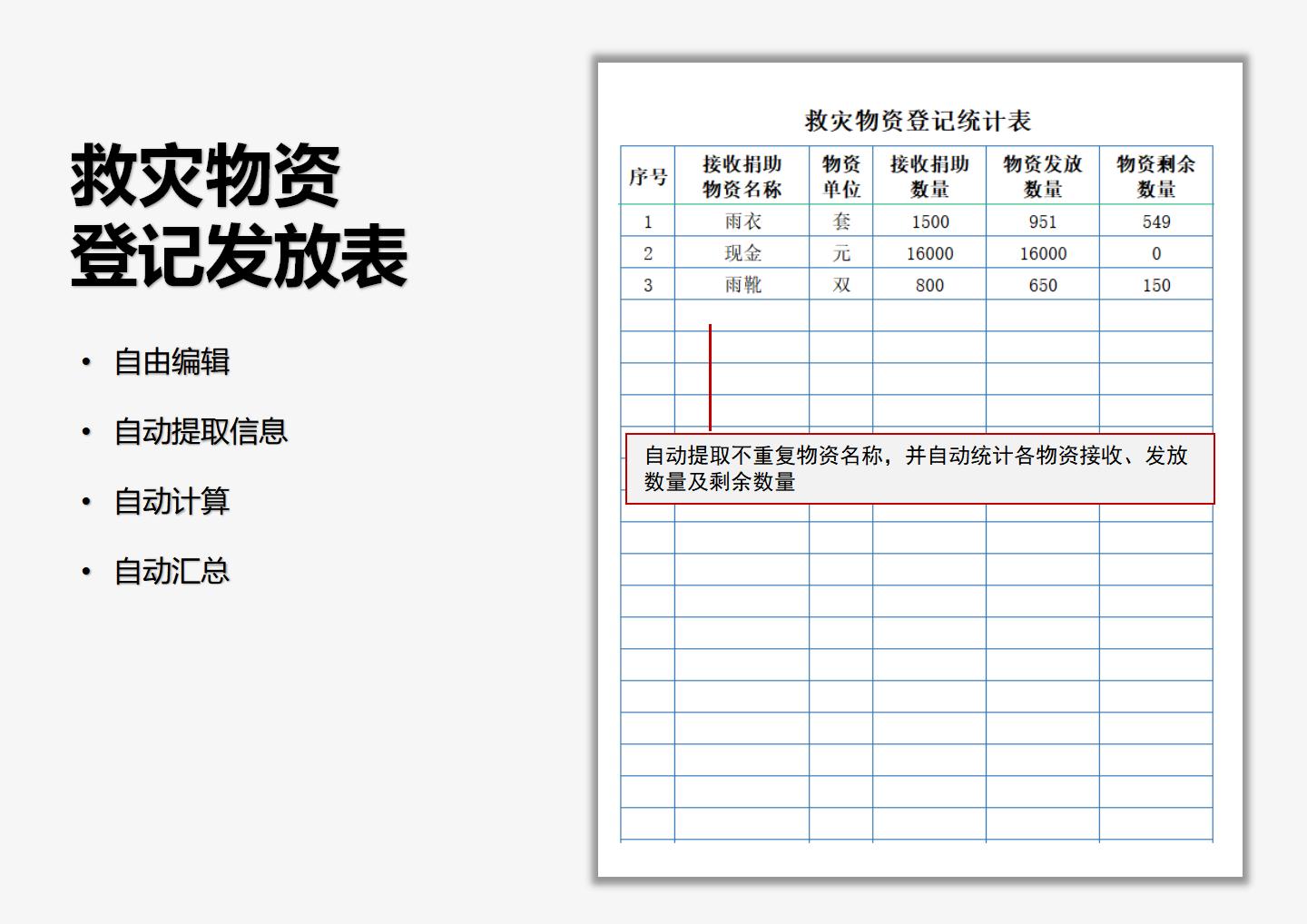Select the cell showing 1500
Viewport: 1307px width, 924px height.
tap(929, 221)
